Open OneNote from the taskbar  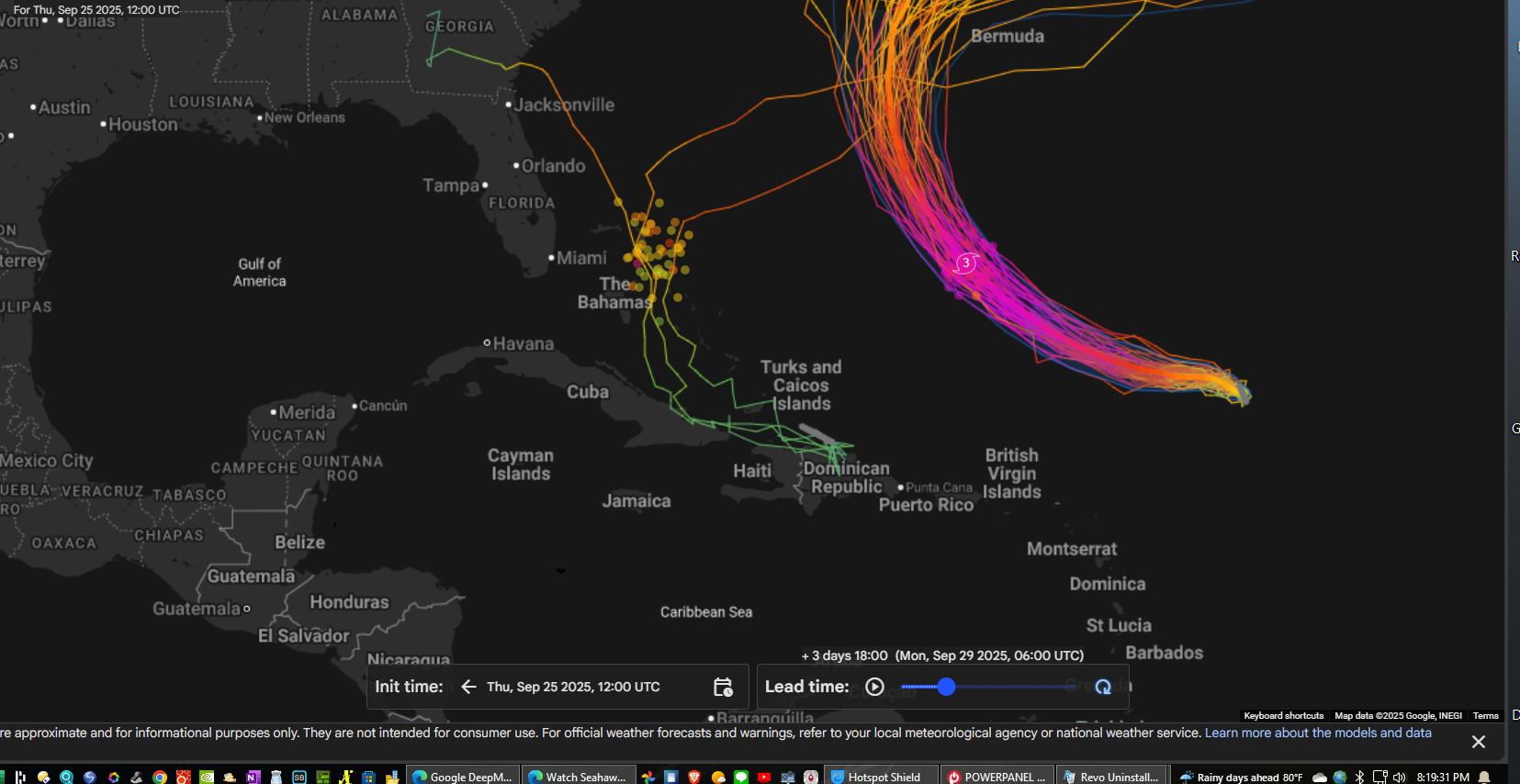point(253,778)
